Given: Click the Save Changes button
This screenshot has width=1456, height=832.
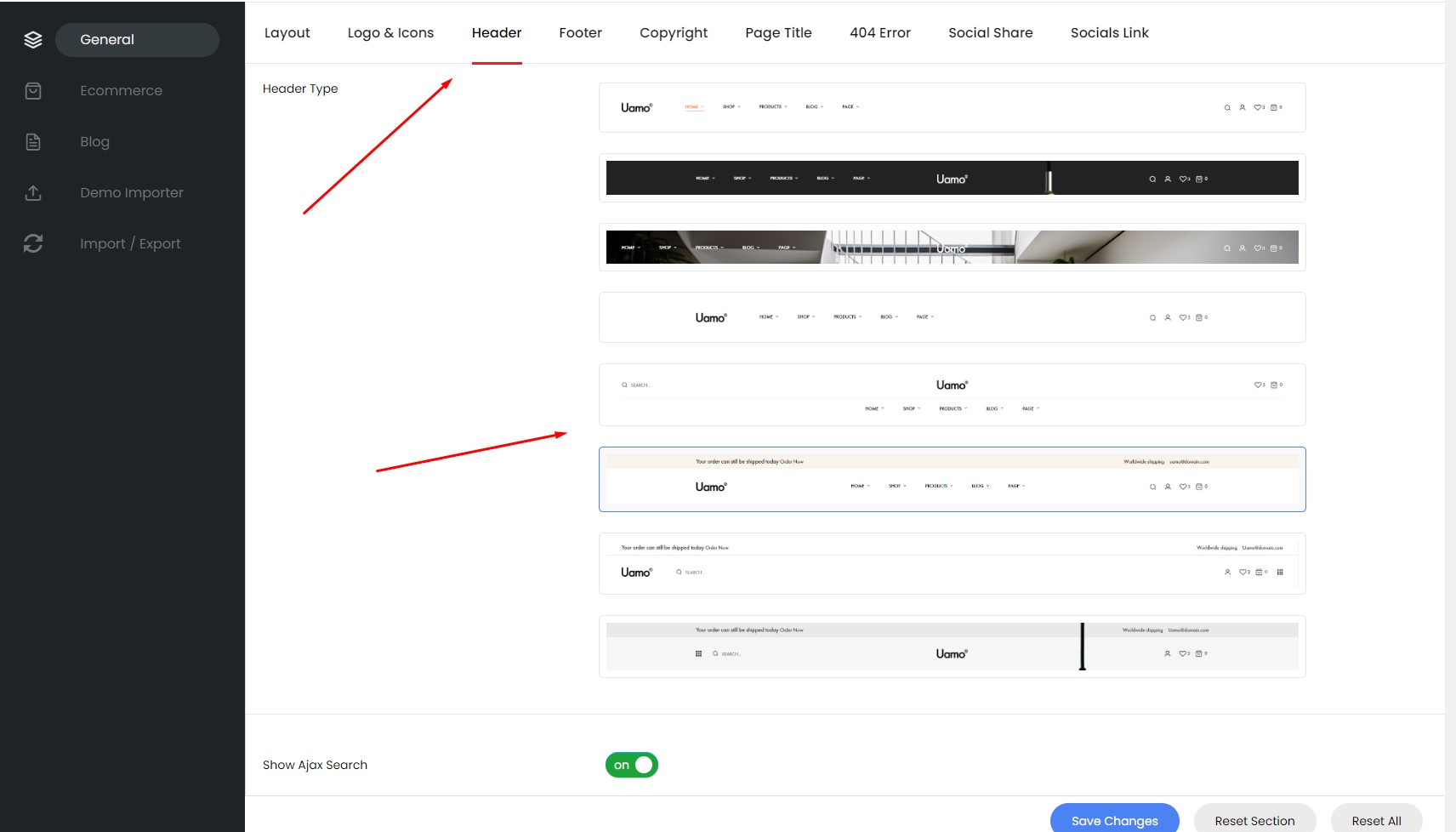Looking at the screenshot, I should tap(1115, 820).
